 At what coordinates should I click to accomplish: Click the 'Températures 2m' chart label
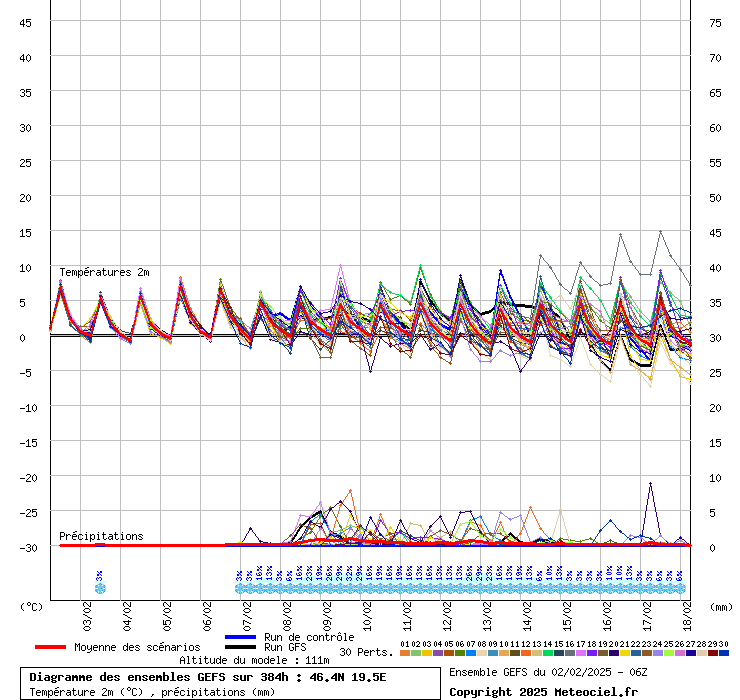(104, 272)
